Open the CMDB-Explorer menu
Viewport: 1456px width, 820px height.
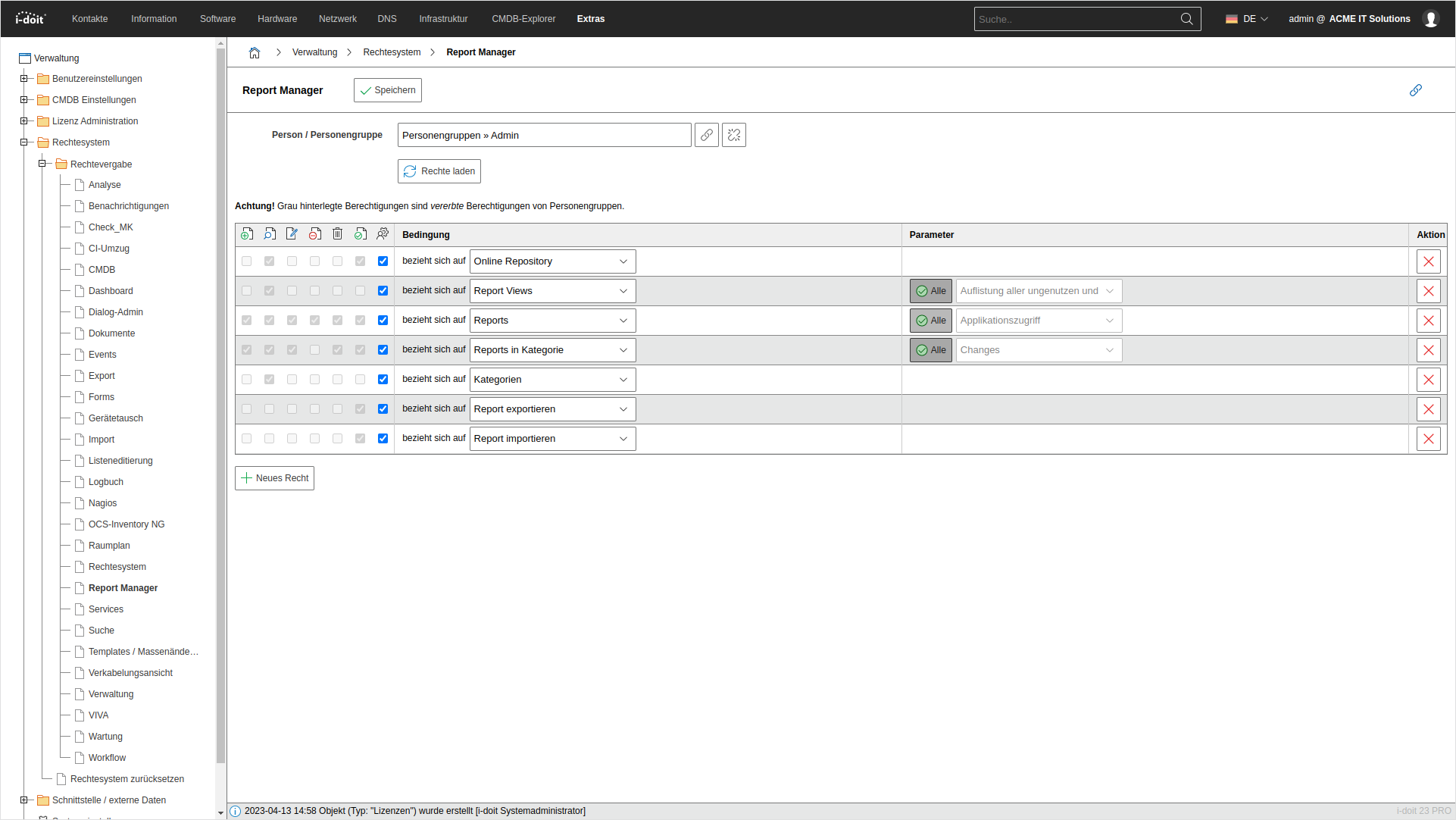click(x=523, y=19)
